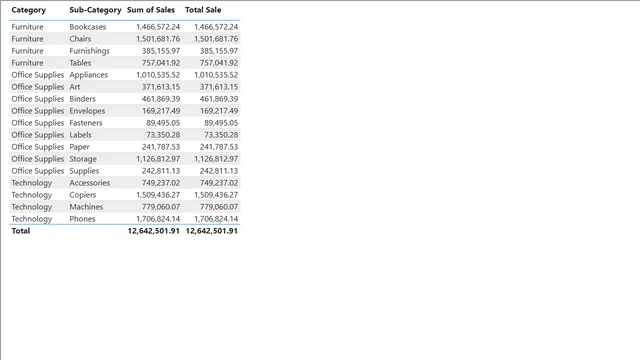
Task: Select Total Sale value for Accessories
Action: [x=219, y=183]
